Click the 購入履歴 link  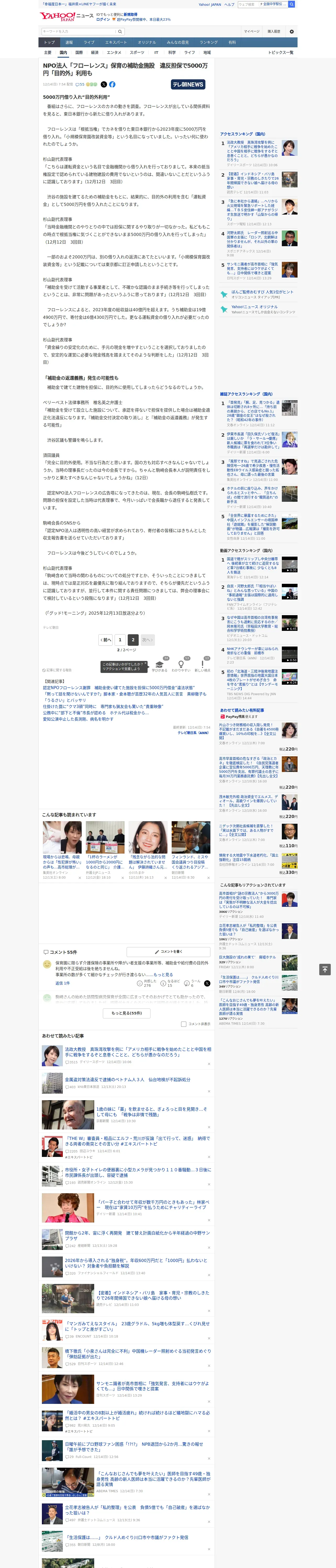(x=274, y=31)
